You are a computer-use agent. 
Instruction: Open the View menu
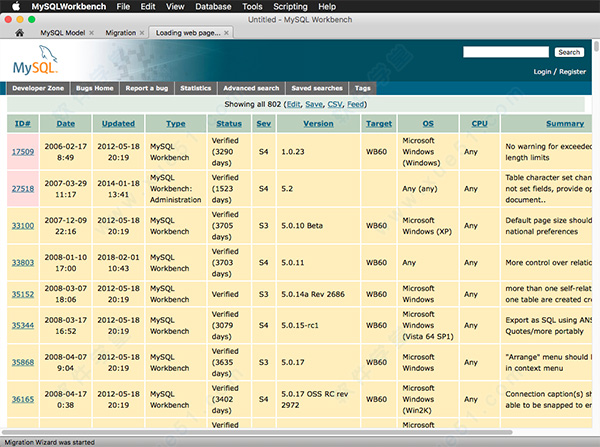[175, 7]
